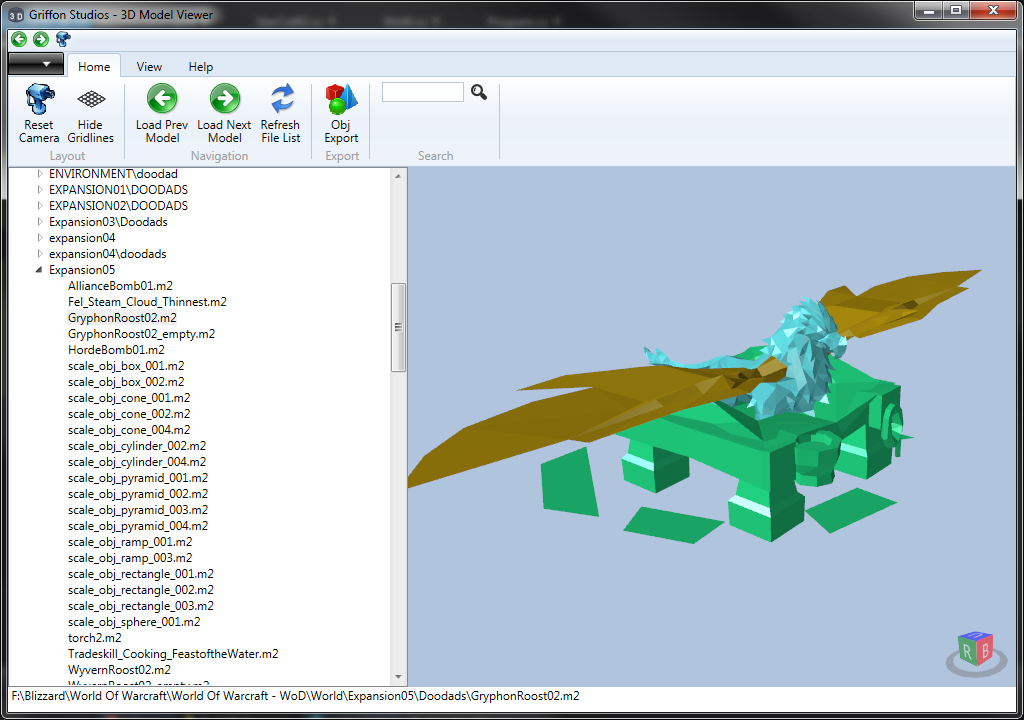
Task: Select scale_obj_box_002.m2
Action: pos(126,382)
